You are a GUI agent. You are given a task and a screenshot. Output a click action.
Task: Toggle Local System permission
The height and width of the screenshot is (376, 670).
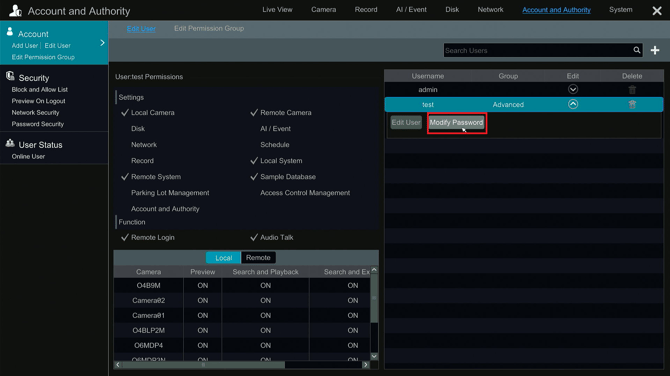(276, 161)
